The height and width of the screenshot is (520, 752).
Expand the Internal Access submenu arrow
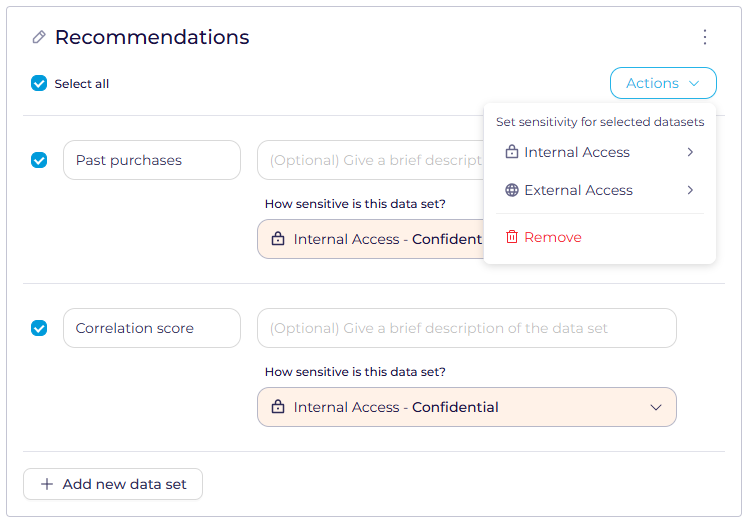coord(690,152)
